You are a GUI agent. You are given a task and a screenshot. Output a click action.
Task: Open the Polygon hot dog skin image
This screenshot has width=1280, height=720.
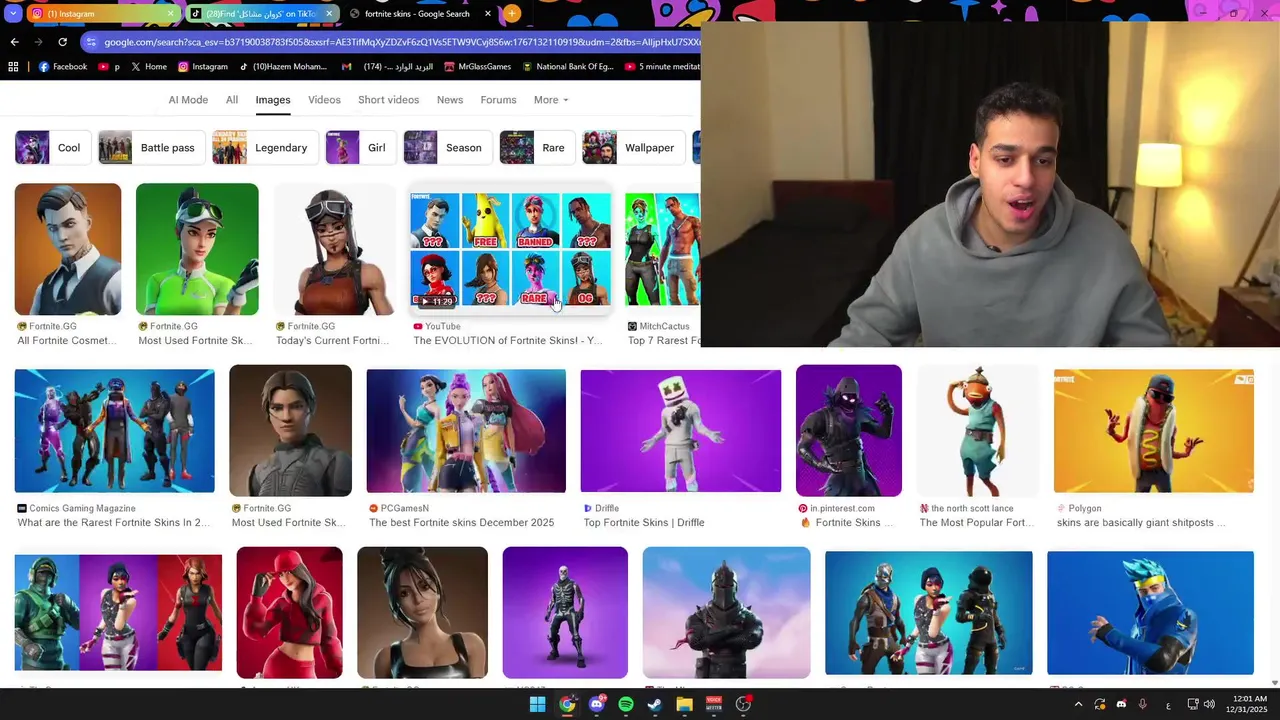(x=1154, y=431)
